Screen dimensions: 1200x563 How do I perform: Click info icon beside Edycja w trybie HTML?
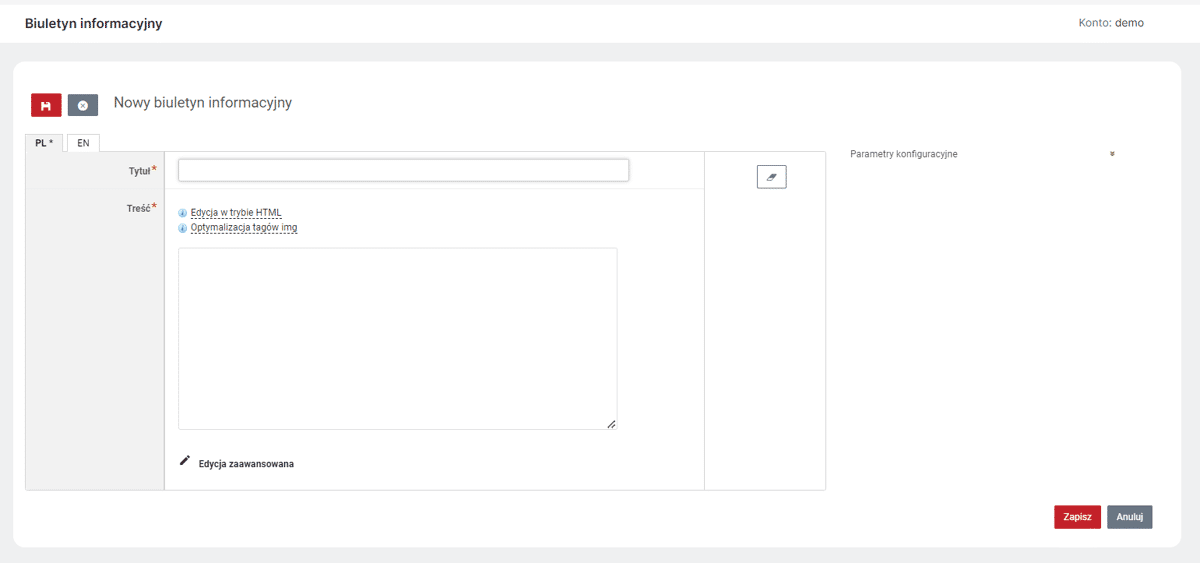183,213
